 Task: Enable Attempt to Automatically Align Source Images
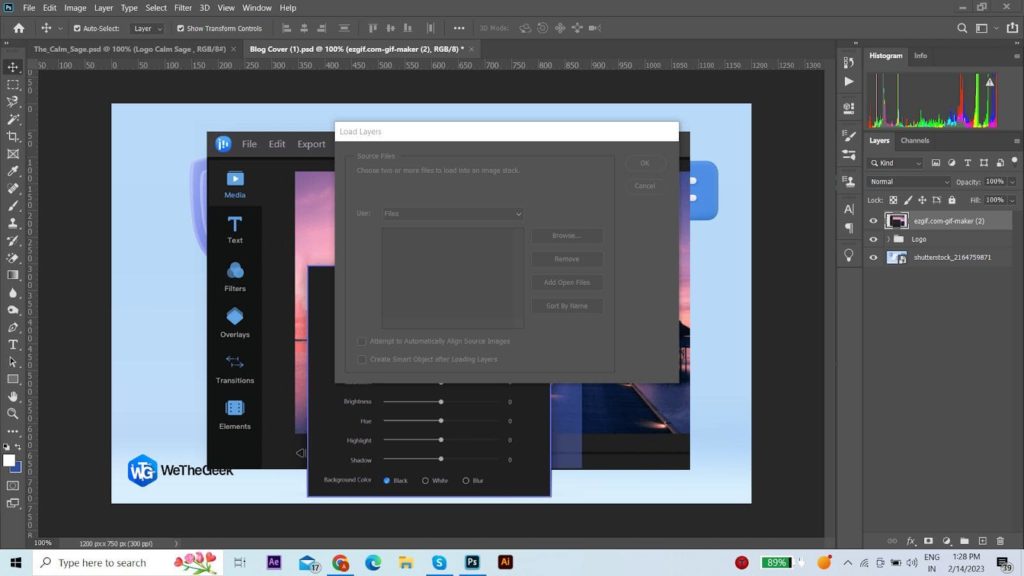pyautogui.click(x=362, y=342)
